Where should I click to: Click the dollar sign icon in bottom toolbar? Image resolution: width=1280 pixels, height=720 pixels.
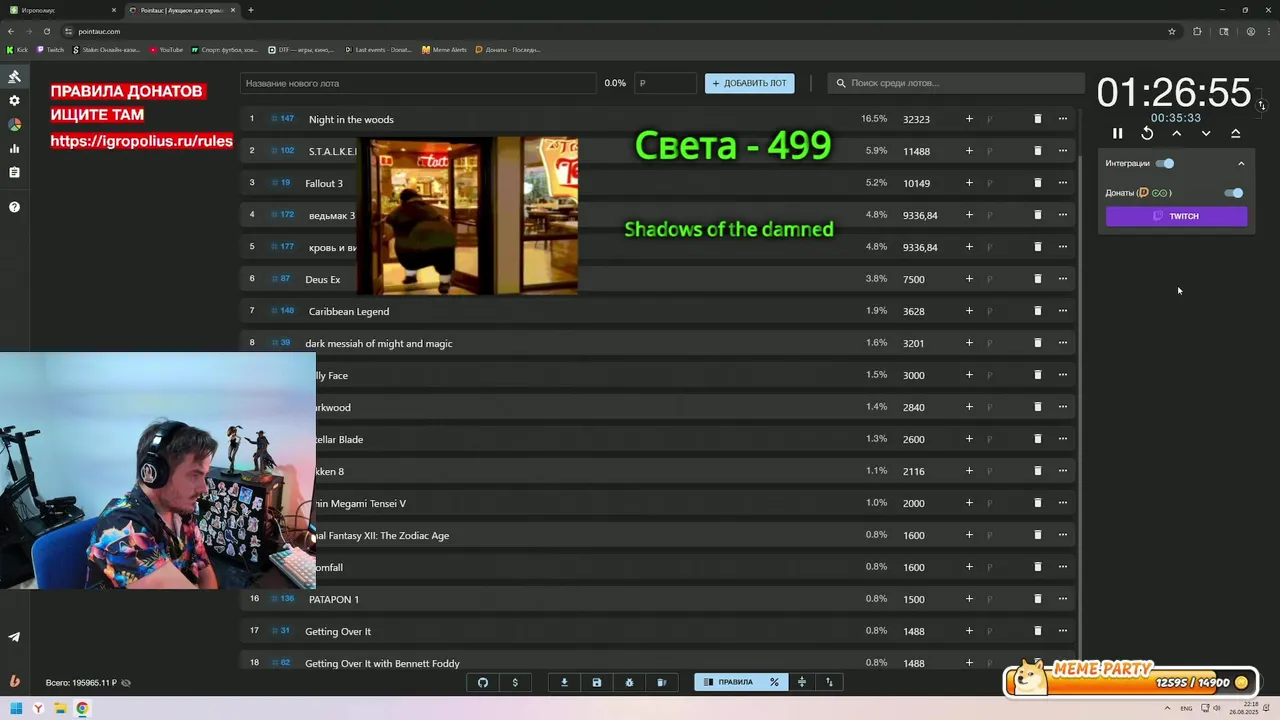[x=515, y=682]
